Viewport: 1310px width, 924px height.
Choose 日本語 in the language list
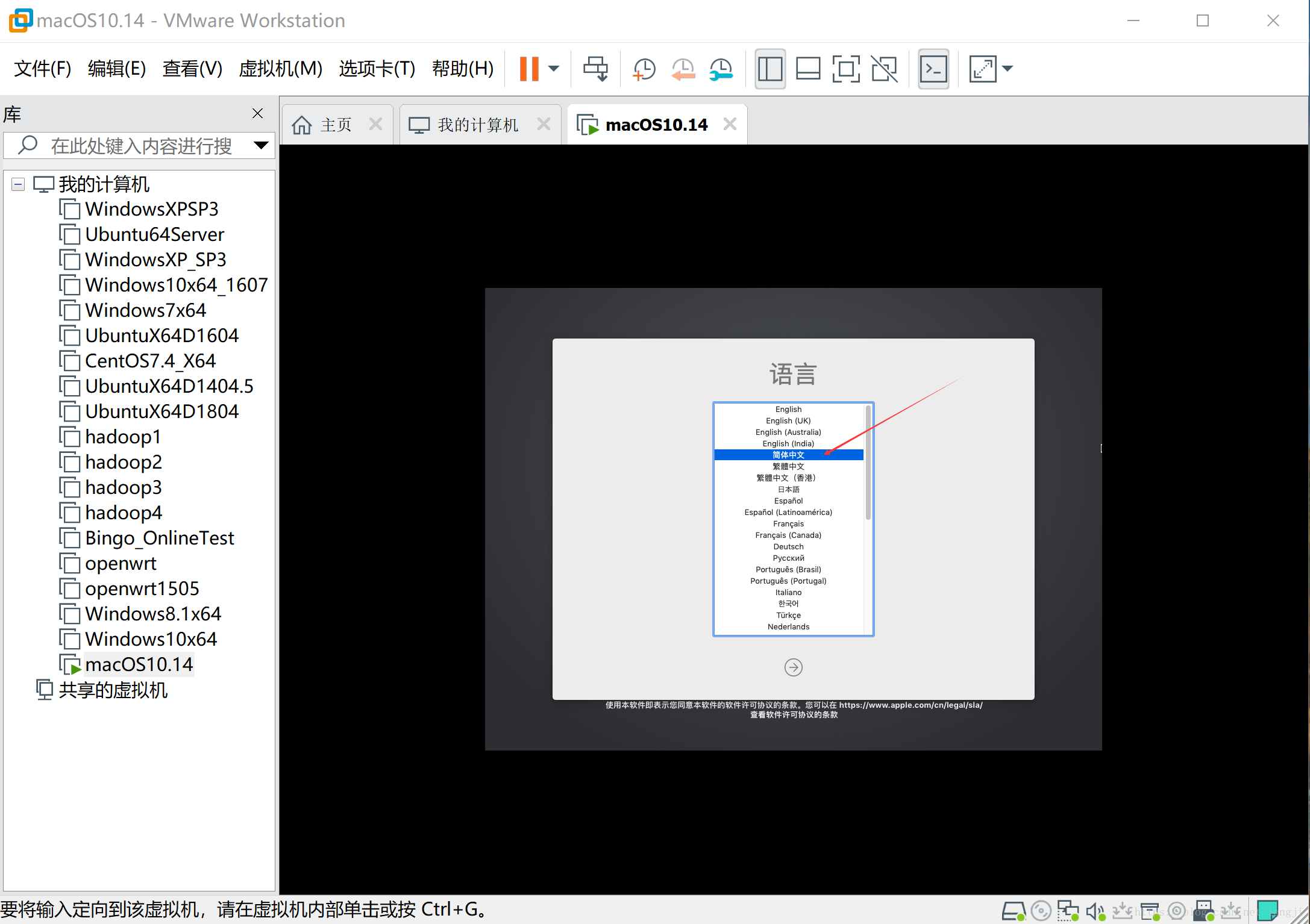tap(788, 489)
